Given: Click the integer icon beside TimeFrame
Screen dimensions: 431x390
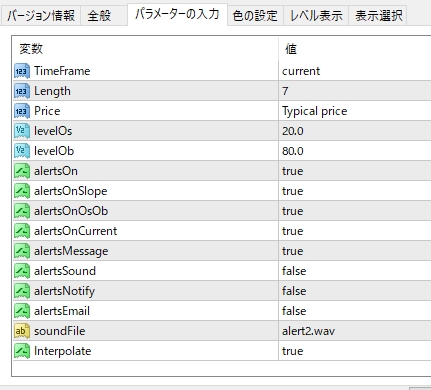Looking at the screenshot, I should point(22,71).
